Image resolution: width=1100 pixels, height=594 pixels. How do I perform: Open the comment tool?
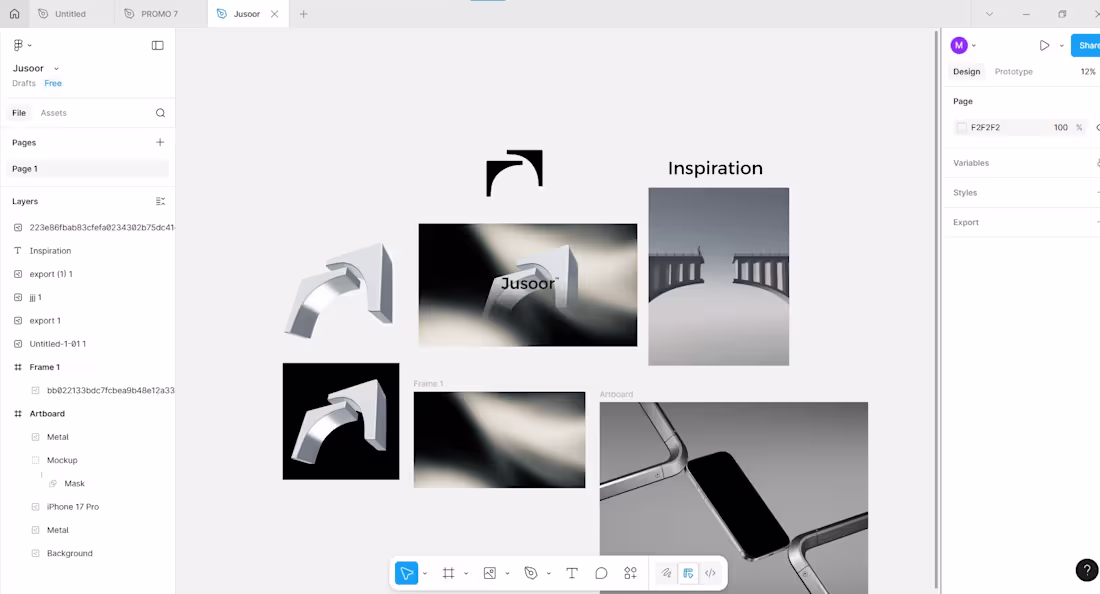tap(601, 572)
